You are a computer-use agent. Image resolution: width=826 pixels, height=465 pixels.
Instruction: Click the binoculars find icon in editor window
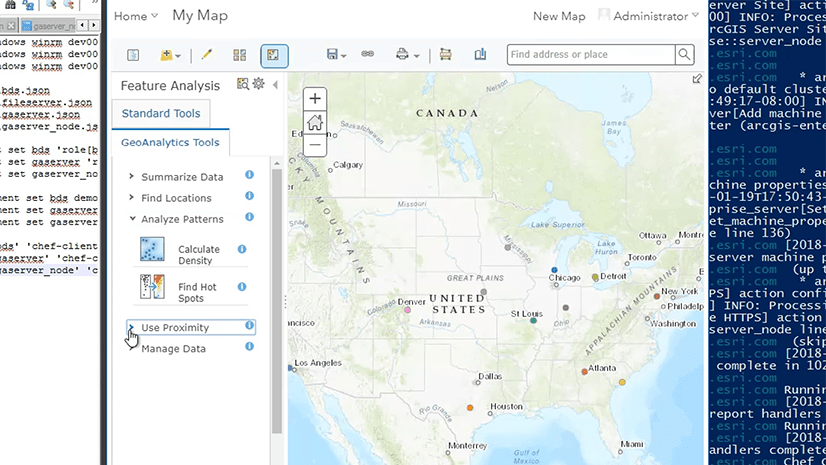coord(10,4)
